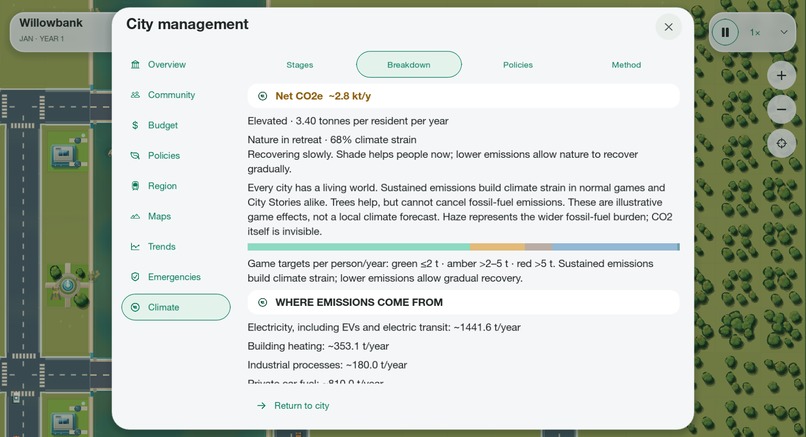Screen dimensions: 806x437
Task: Click the fountain plaza on the map
Action: tap(68, 284)
